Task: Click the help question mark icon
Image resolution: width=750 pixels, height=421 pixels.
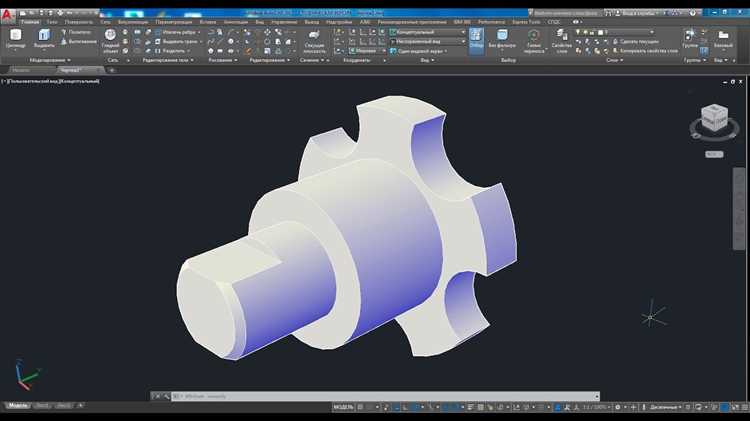Action: point(692,13)
